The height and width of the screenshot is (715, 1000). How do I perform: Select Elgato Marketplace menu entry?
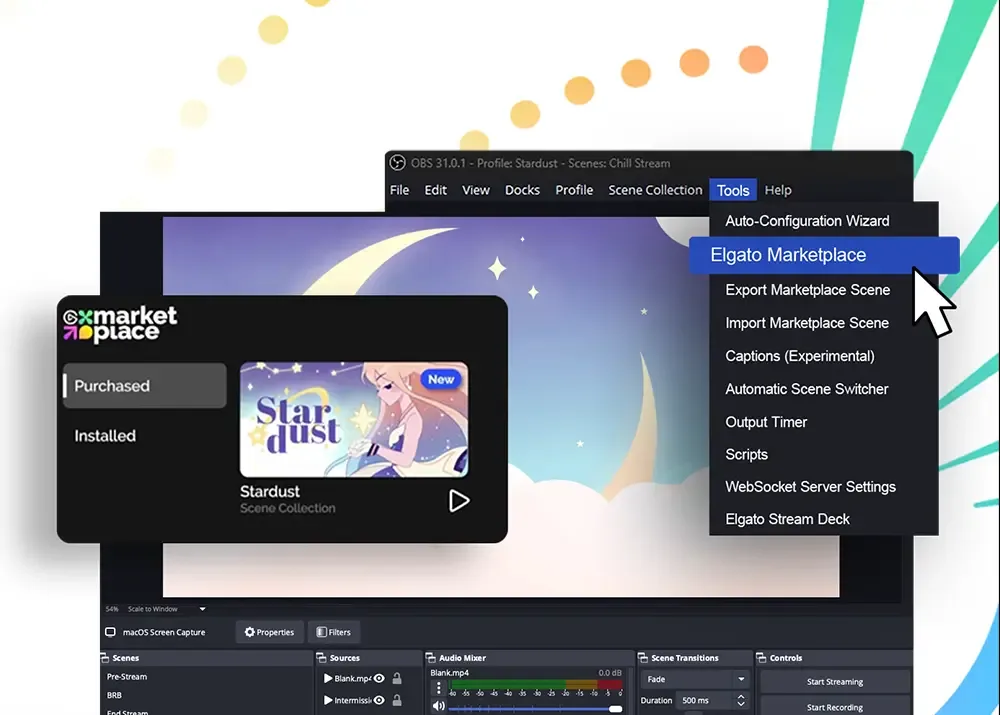click(824, 255)
